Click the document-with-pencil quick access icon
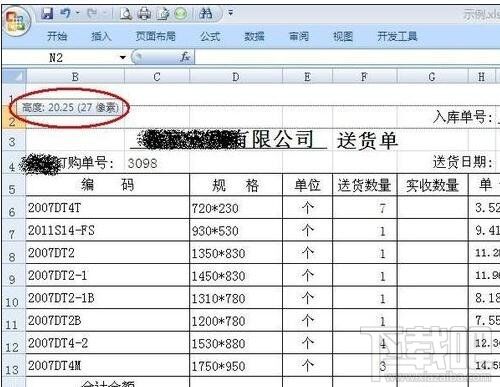The image size is (500, 387). pyautogui.click(x=163, y=13)
